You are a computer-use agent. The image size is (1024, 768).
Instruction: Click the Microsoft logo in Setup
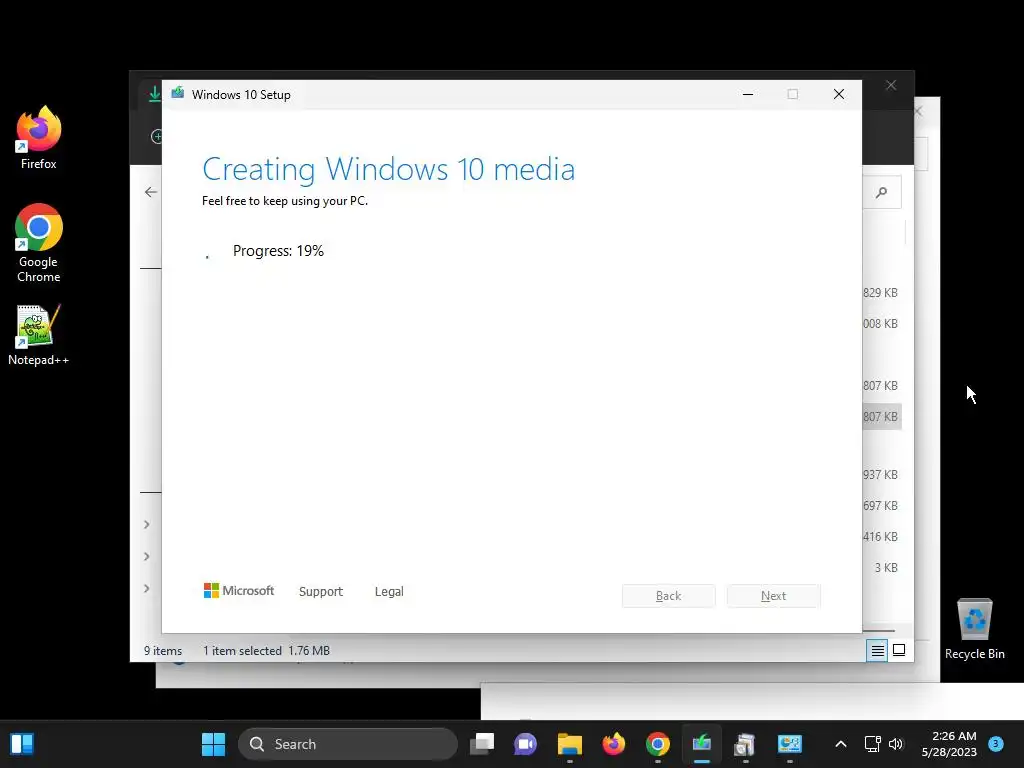239,591
